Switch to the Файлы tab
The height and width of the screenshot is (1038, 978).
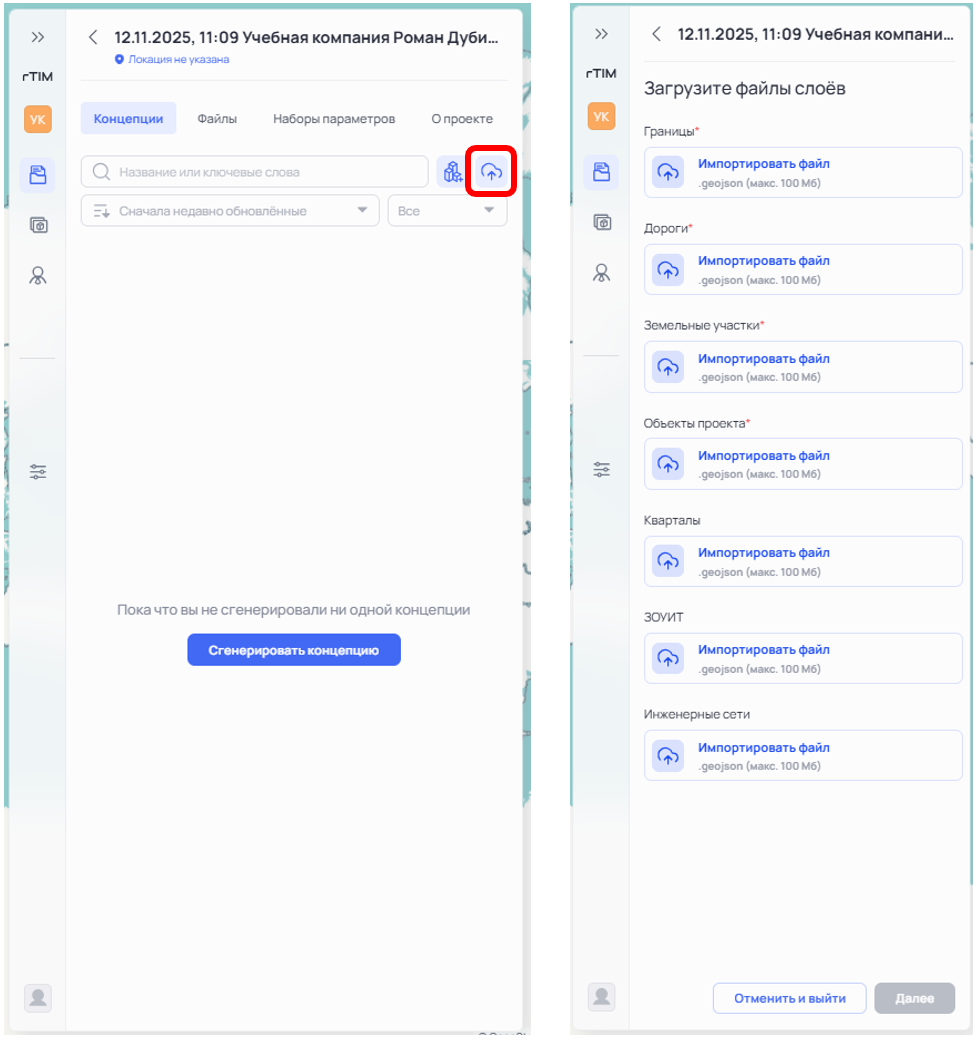click(217, 118)
